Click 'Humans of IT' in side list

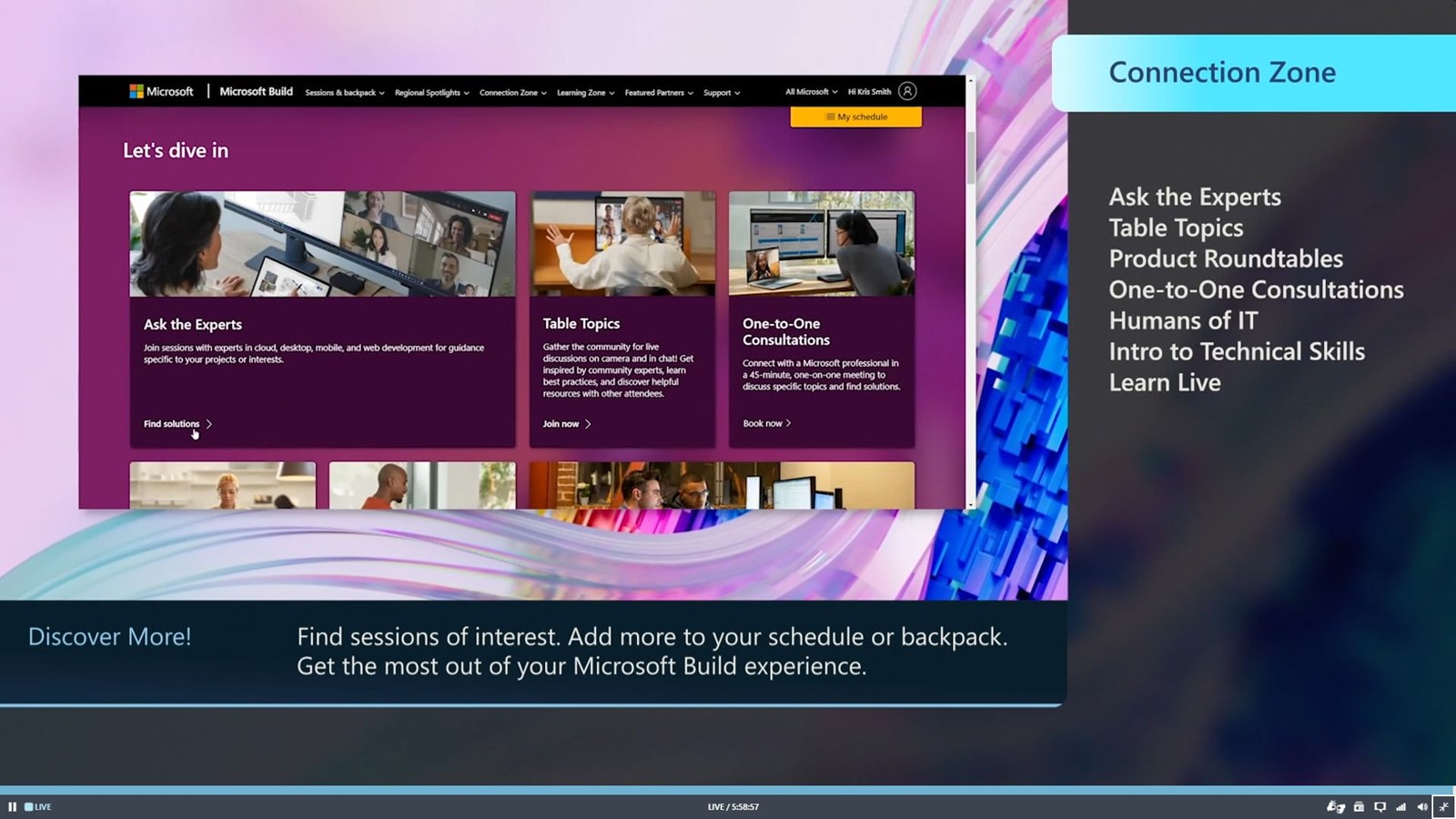point(1183,321)
